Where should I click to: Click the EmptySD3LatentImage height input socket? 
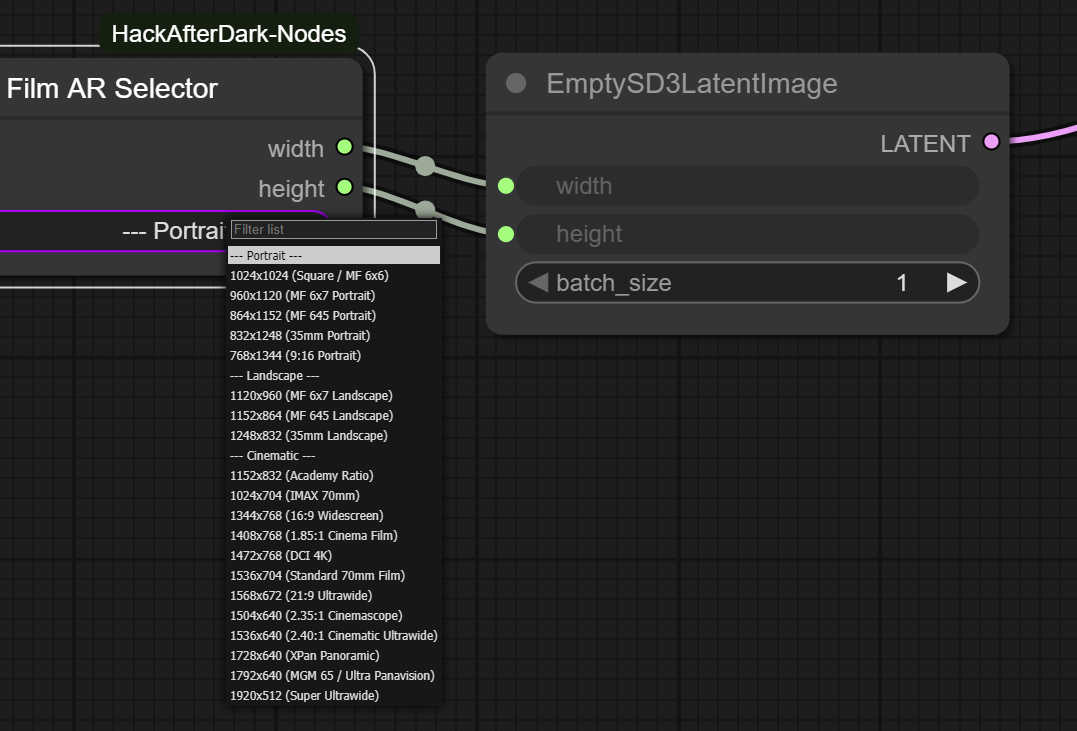(506, 234)
